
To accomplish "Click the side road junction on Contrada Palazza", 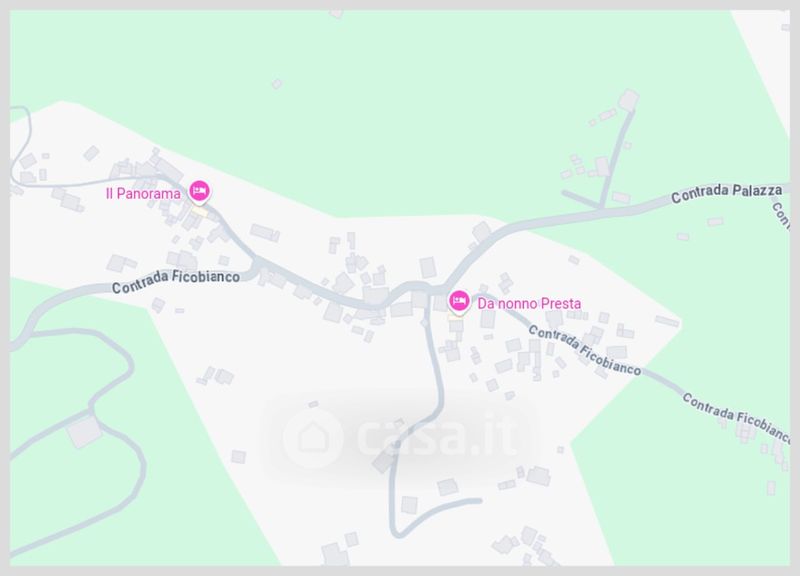I will (602, 208).
